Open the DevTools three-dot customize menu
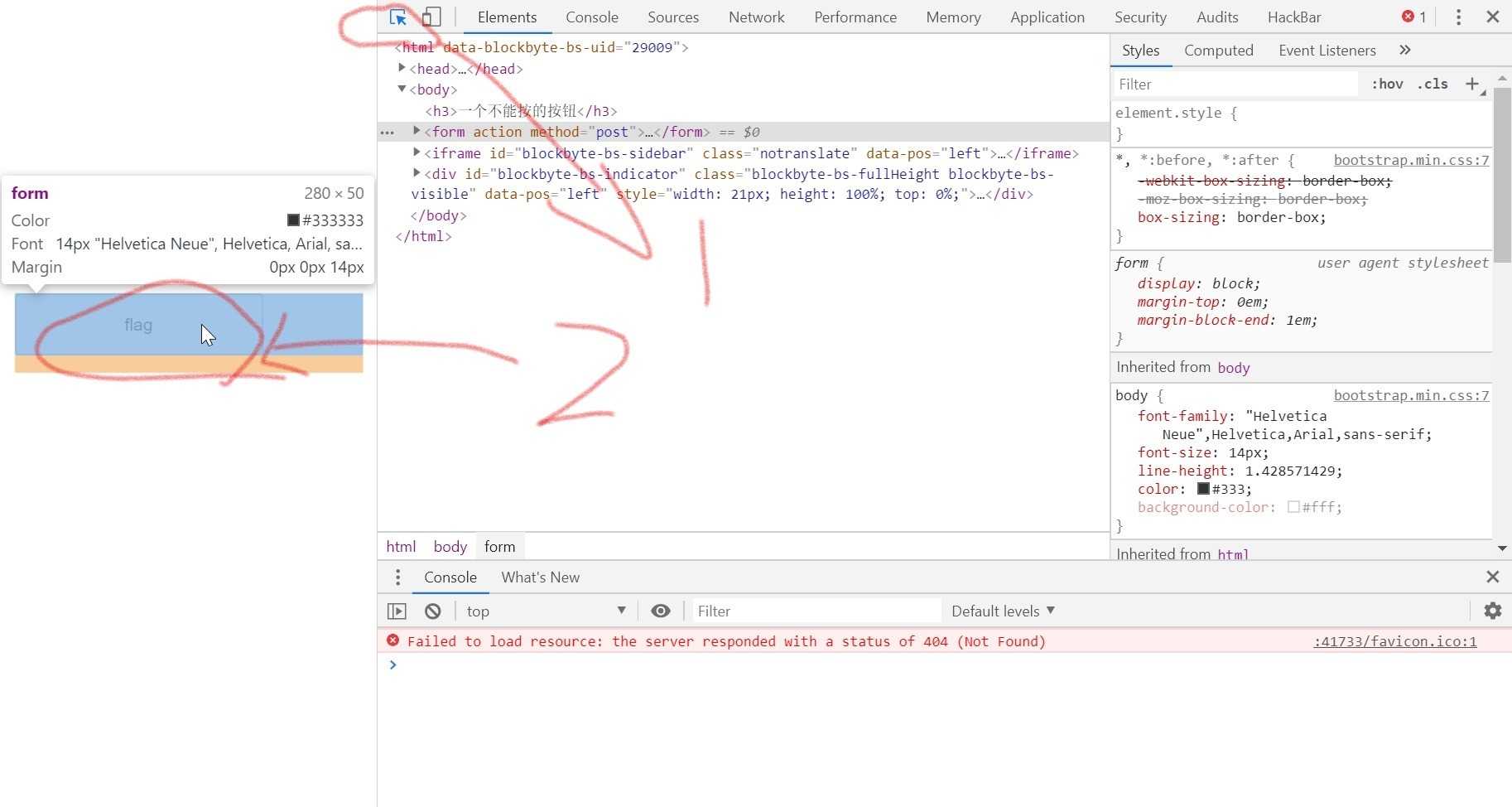 click(x=1458, y=17)
